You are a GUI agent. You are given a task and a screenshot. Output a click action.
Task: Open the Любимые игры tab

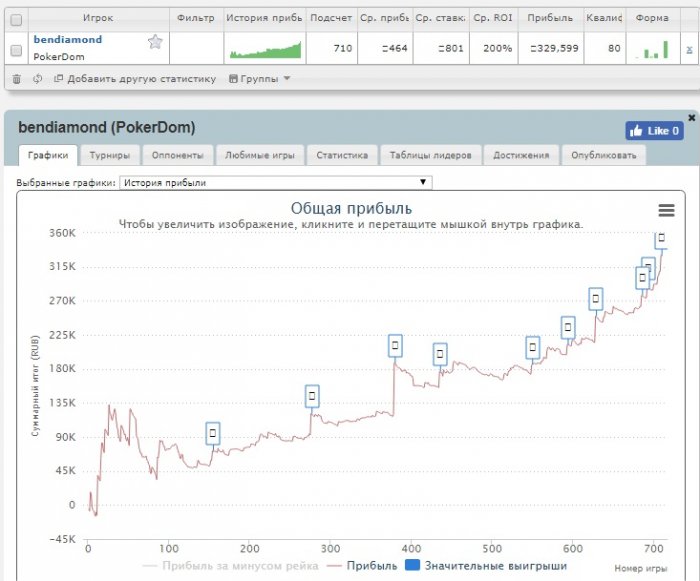(x=260, y=155)
